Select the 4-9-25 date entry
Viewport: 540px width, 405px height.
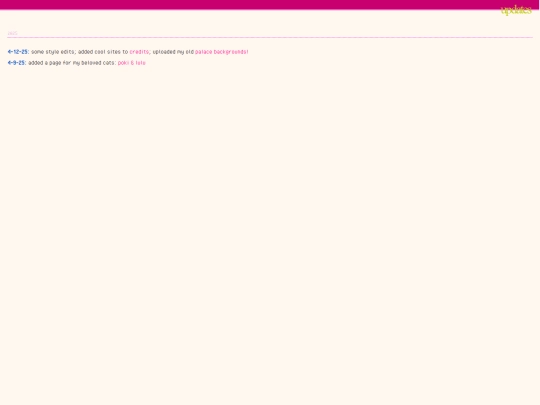click(x=17, y=63)
